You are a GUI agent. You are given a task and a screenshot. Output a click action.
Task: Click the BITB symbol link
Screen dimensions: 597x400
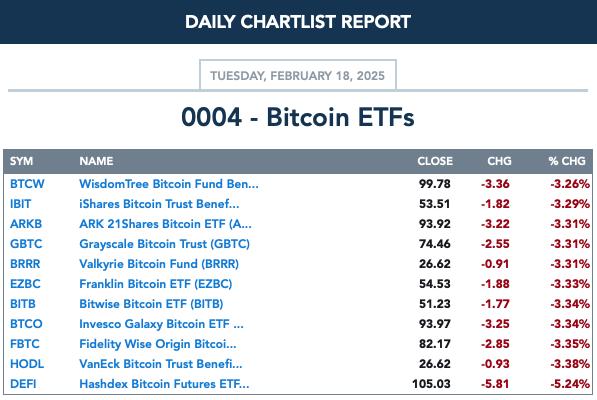[x=23, y=304]
